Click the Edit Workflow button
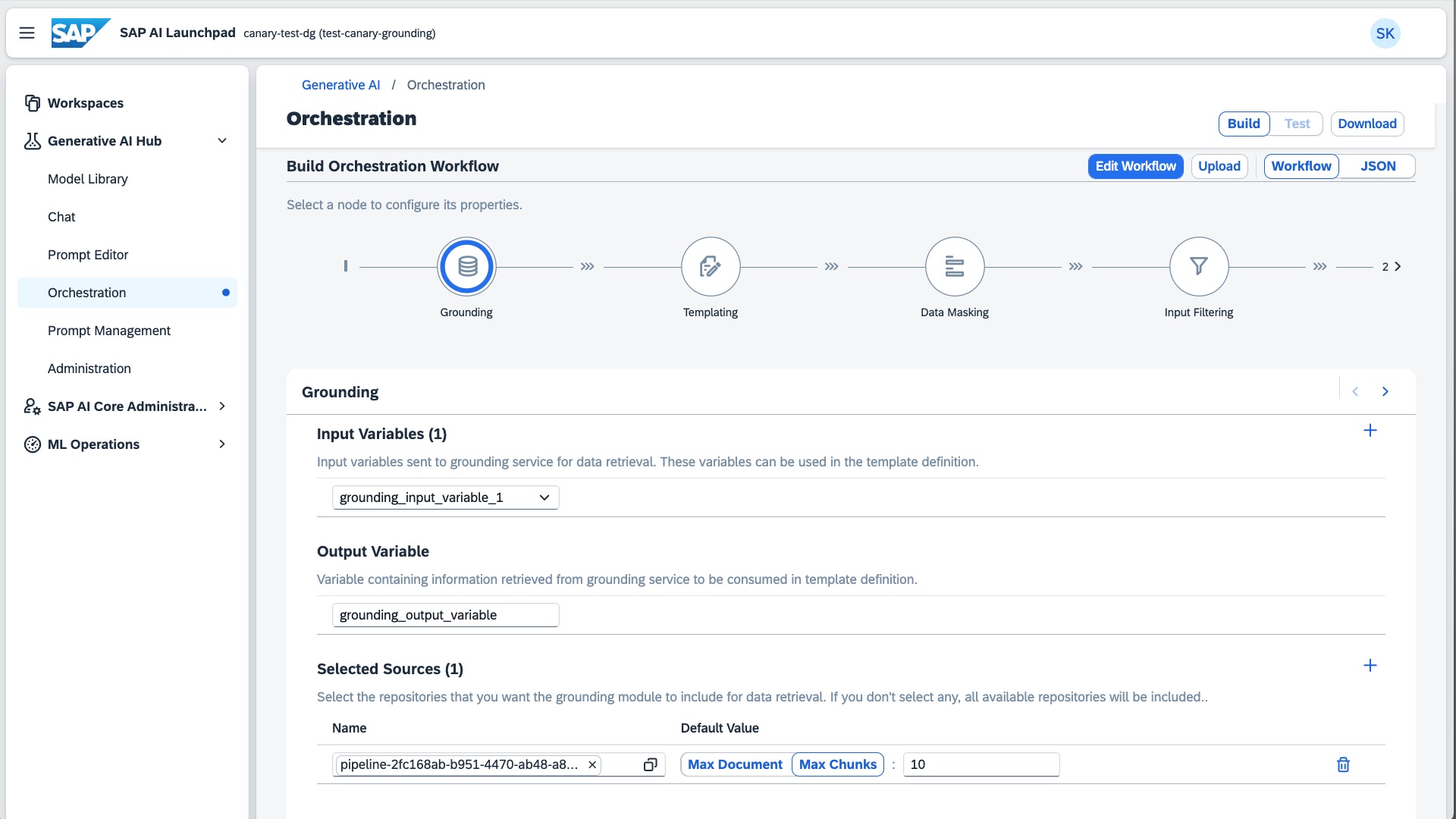The width and height of the screenshot is (1456, 819). 1135,166
